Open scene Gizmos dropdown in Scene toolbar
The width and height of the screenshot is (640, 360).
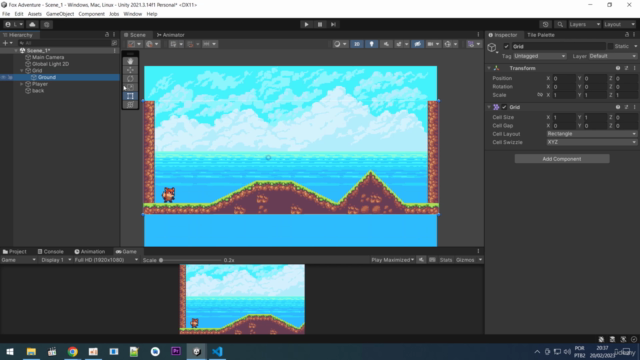(474, 44)
